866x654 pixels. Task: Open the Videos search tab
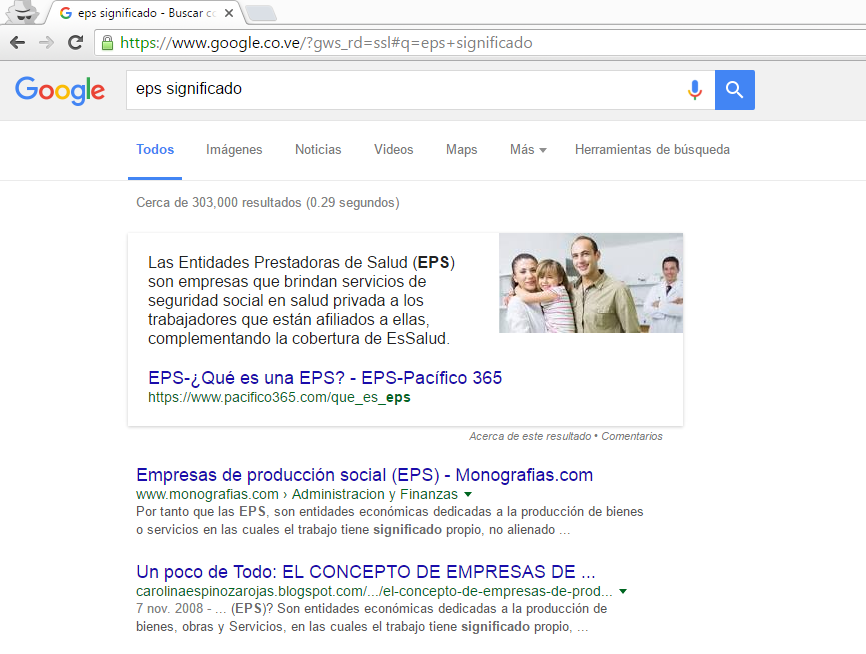coord(393,150)
